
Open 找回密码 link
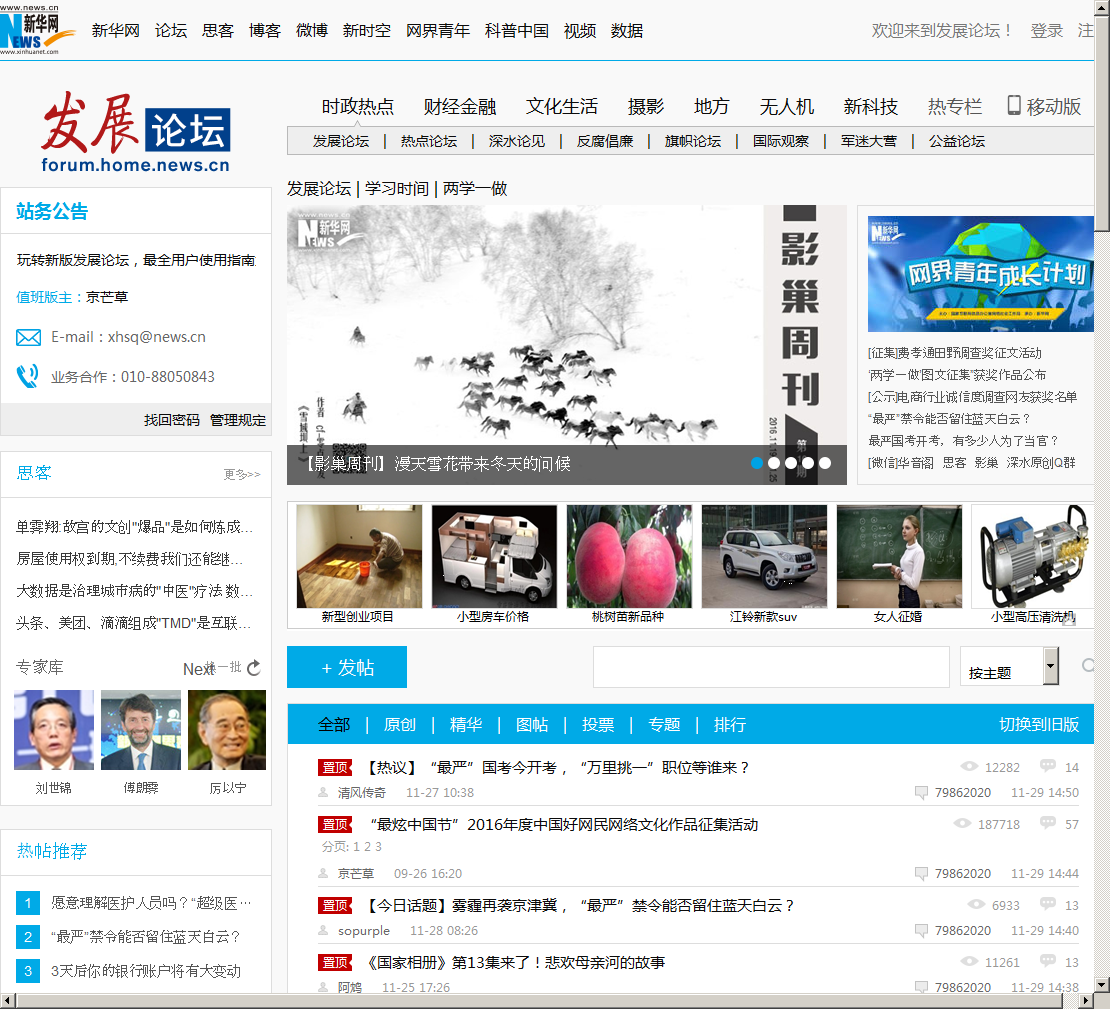172,420
